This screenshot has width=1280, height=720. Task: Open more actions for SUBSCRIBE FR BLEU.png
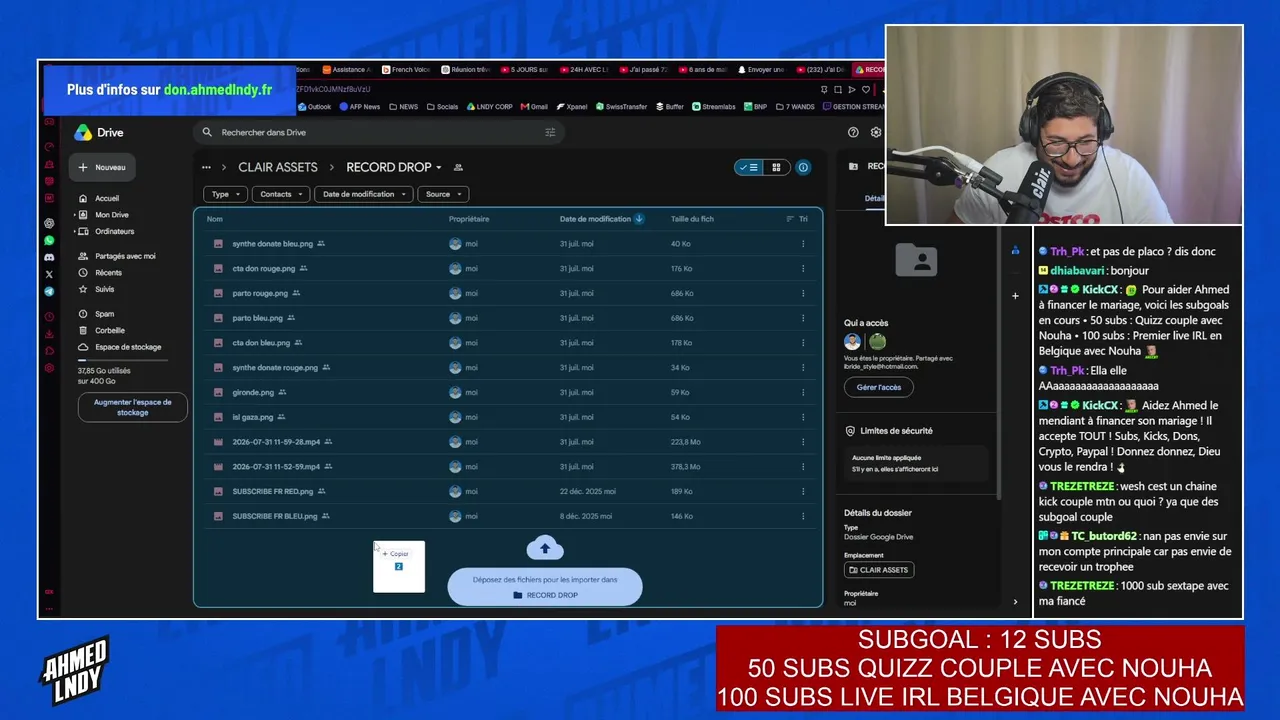tap(803, 517)
